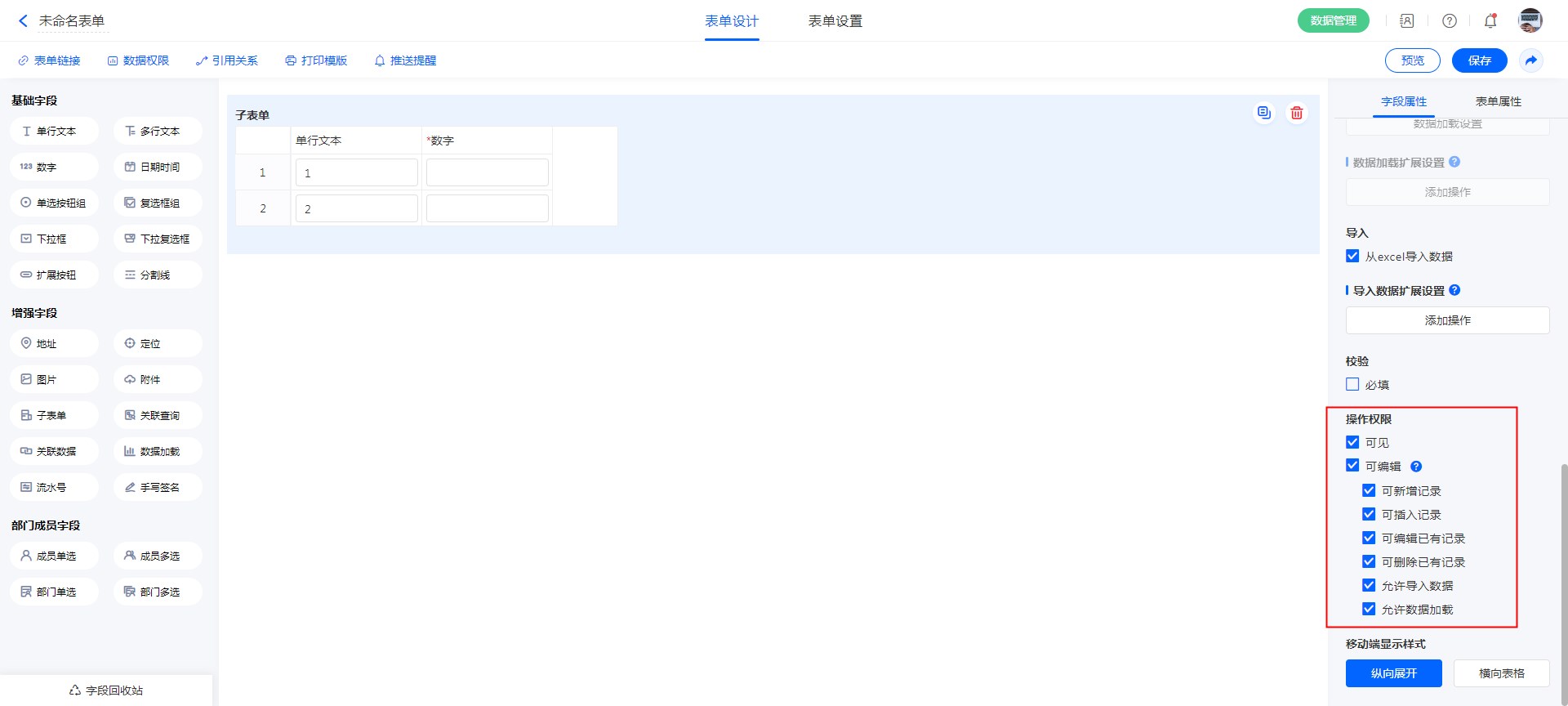This screenshot has width=1568, height=706.
Task: Click the 保存 button
Action: click(1479, 60)
